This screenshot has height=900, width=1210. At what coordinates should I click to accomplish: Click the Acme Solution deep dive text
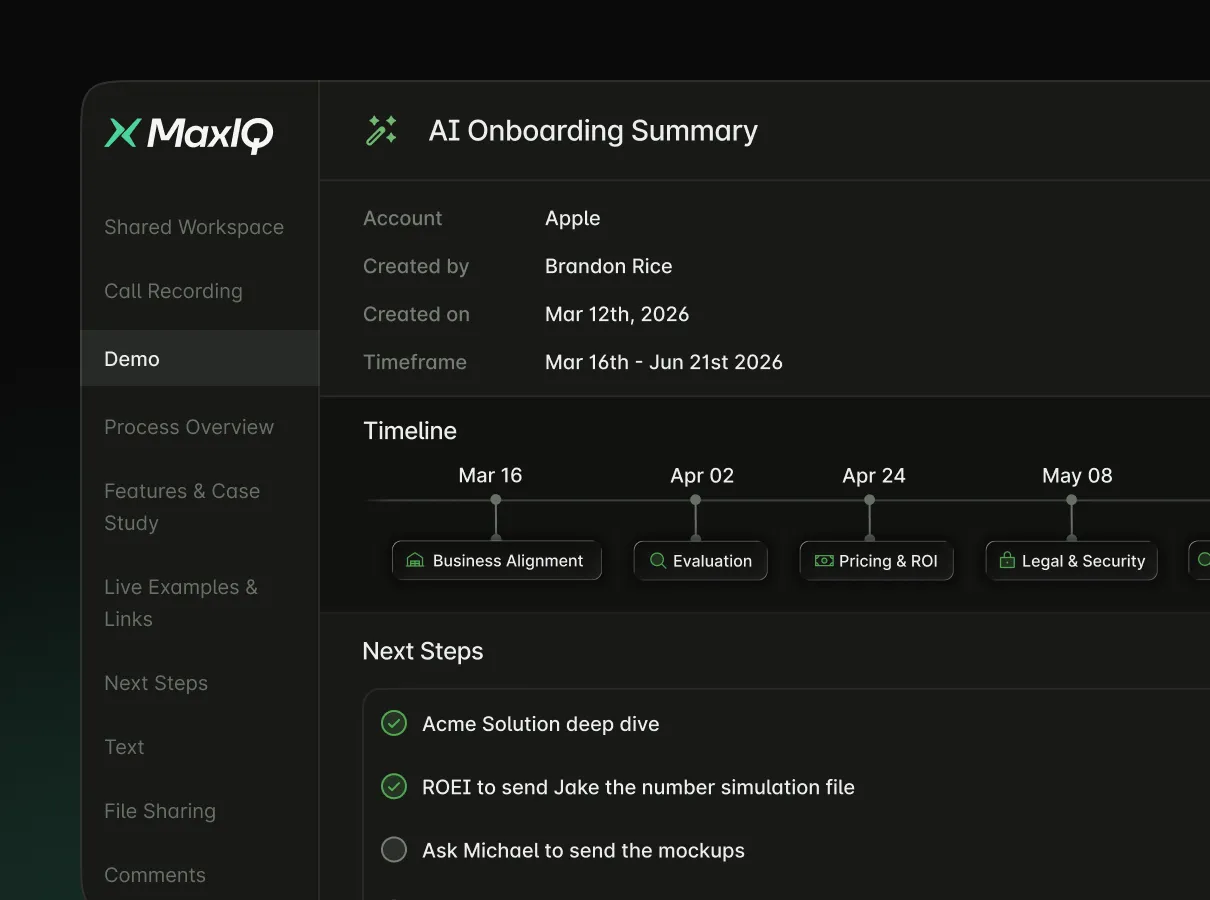tap(541, 724)
